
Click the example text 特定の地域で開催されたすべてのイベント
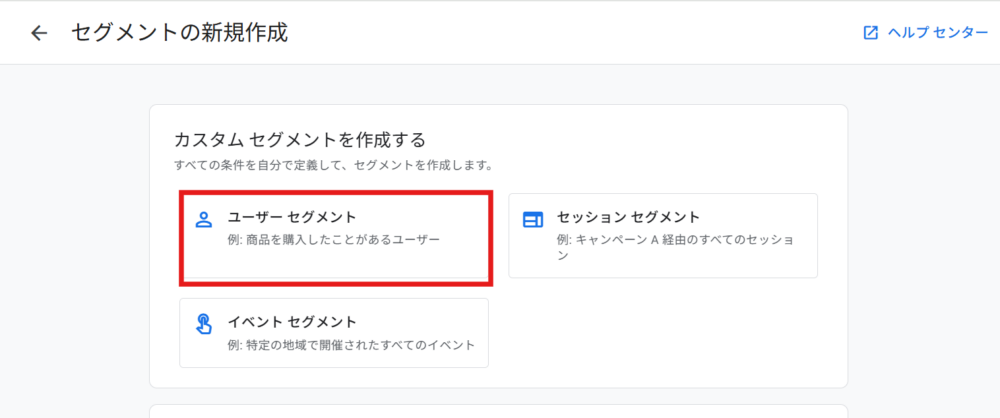click(351, 345)
